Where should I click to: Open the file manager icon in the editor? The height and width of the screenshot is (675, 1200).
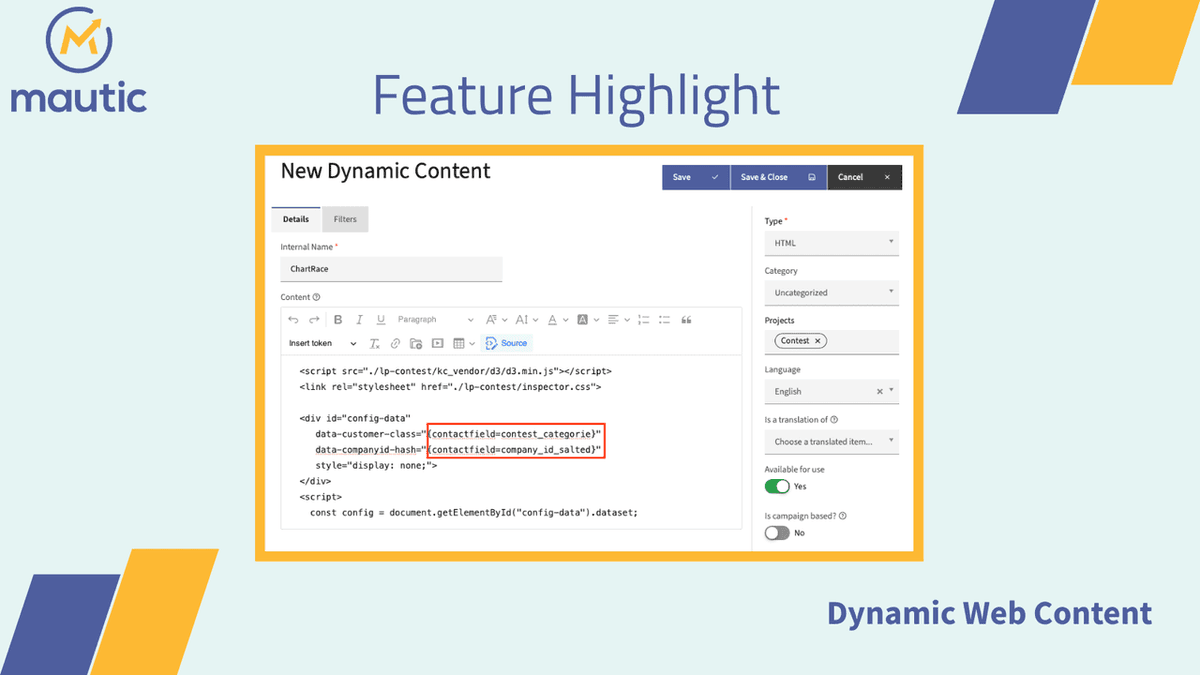416,343
